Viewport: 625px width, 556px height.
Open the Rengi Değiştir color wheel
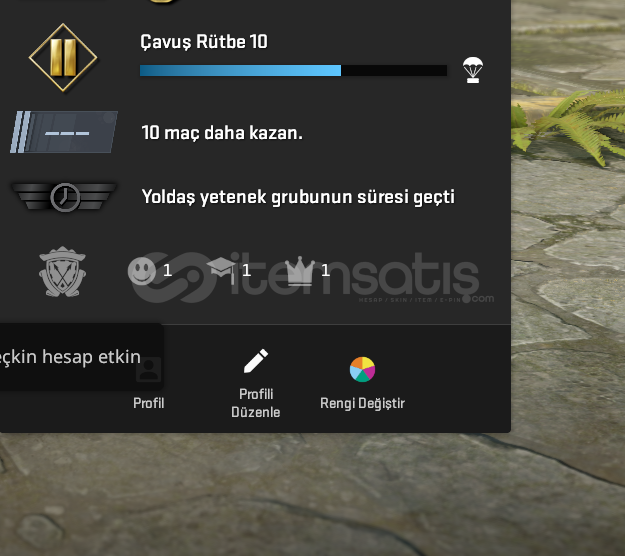point(362,369)
